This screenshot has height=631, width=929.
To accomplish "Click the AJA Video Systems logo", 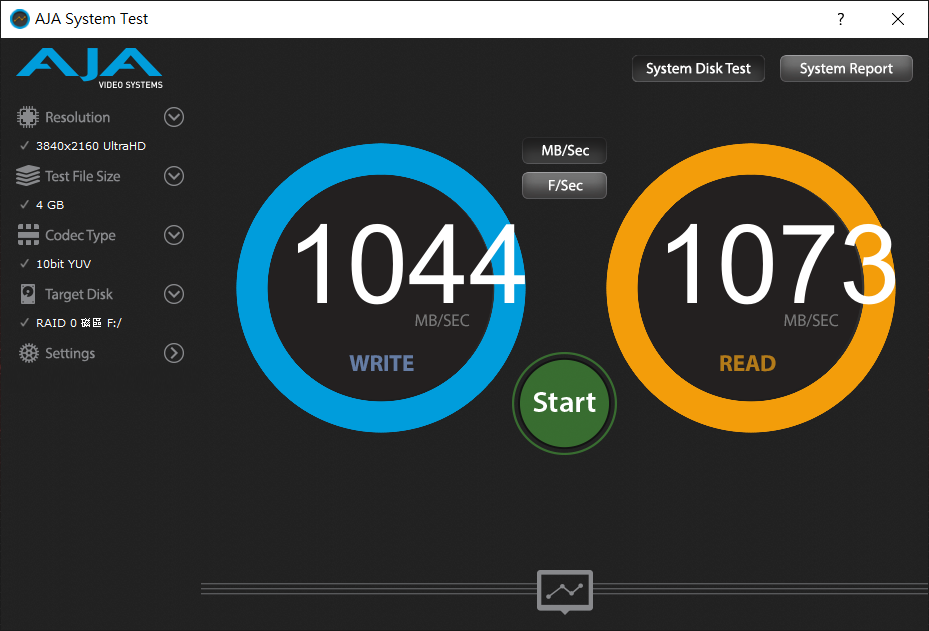I will click(x=89, y=68).
